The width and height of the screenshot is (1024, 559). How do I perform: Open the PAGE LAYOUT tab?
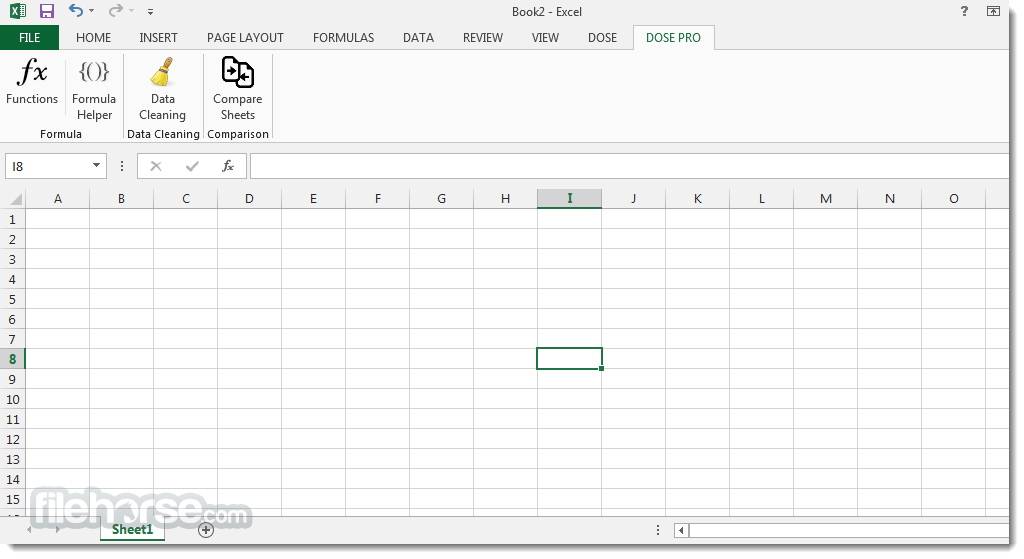pyautogui.click(x=245, y=38)
